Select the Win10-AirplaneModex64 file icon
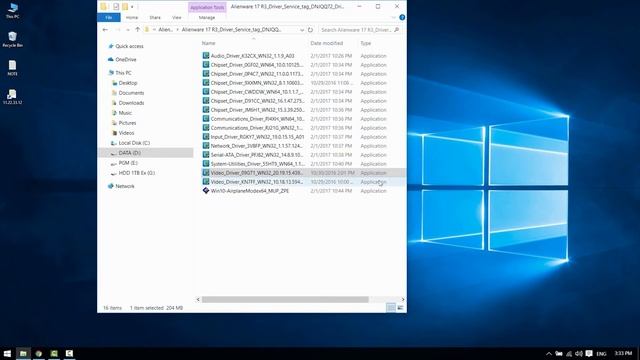 click(206, 191)
